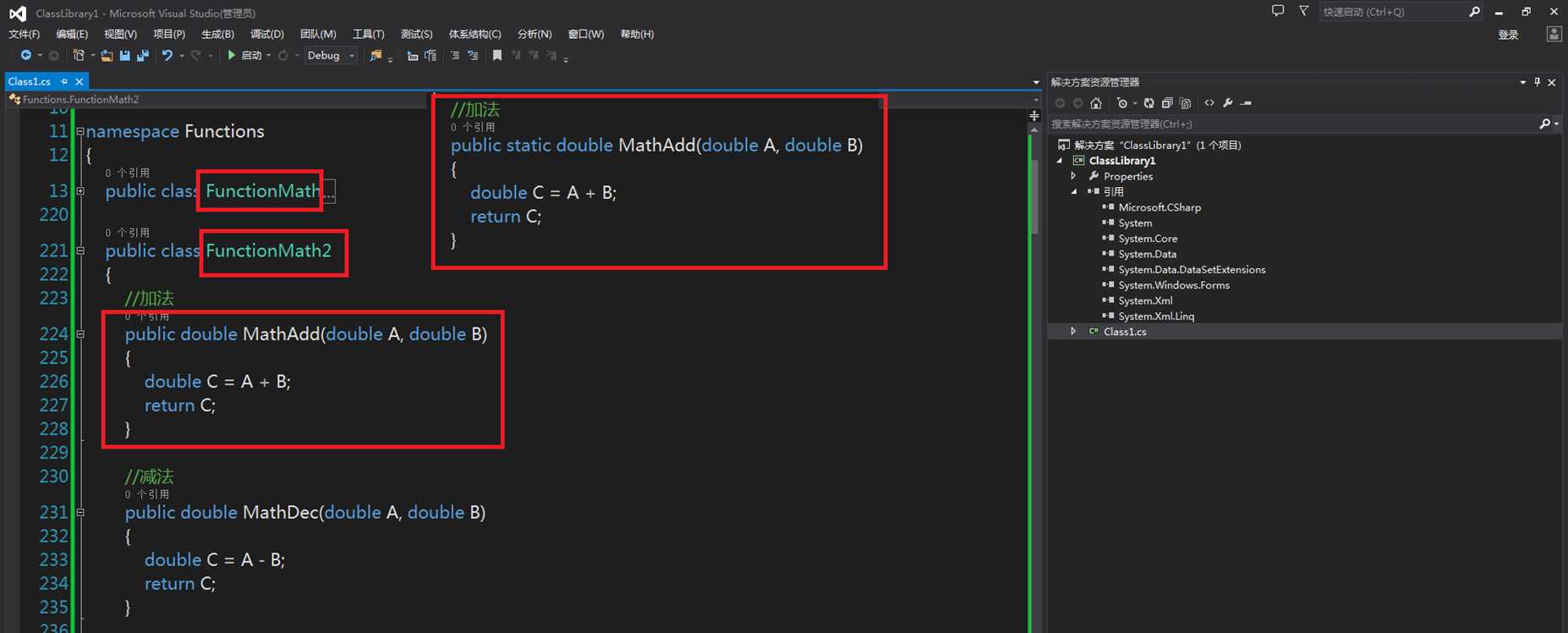1568x633 pixels.
Task: Expand the Class1.cs node arrow
Action: coord(1074,332)
